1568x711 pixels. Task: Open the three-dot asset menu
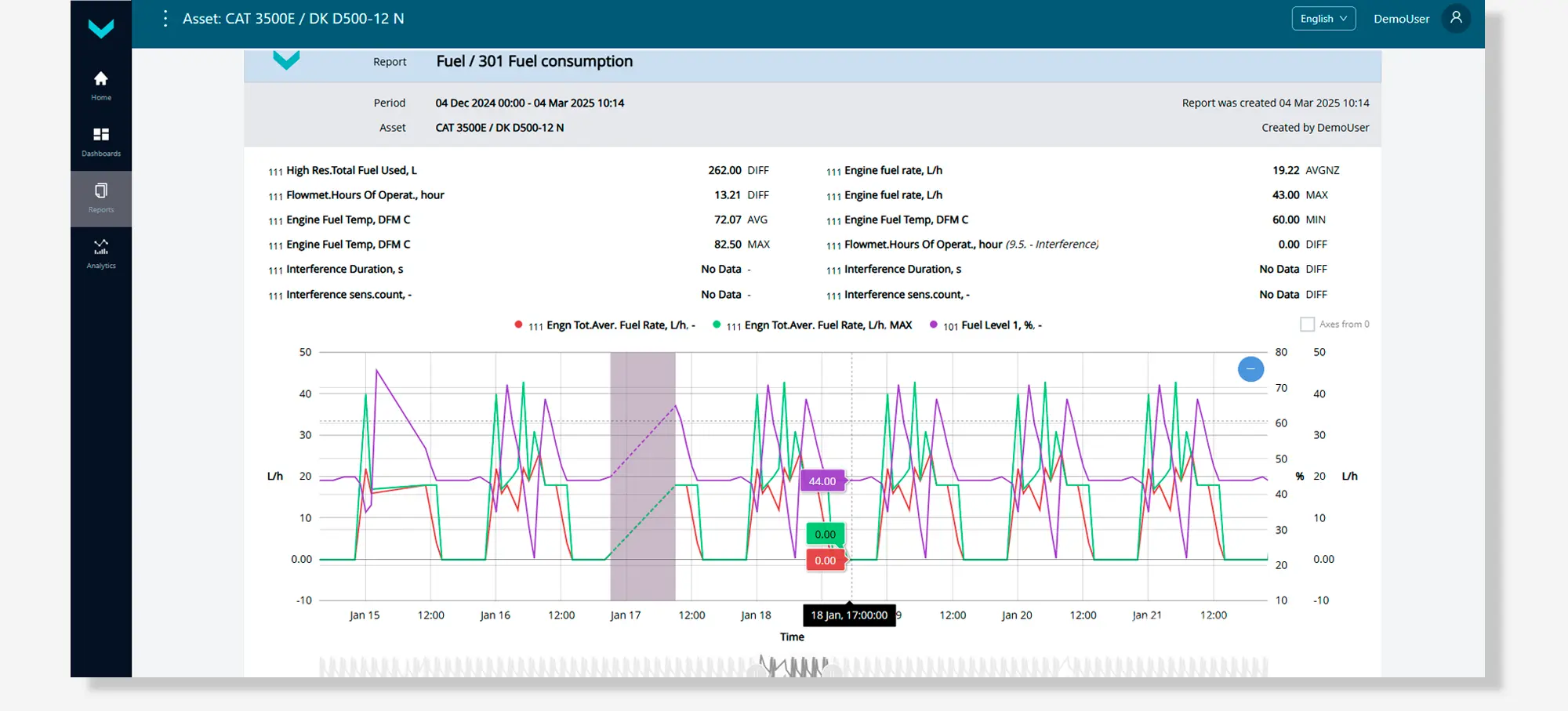[165, 19]
